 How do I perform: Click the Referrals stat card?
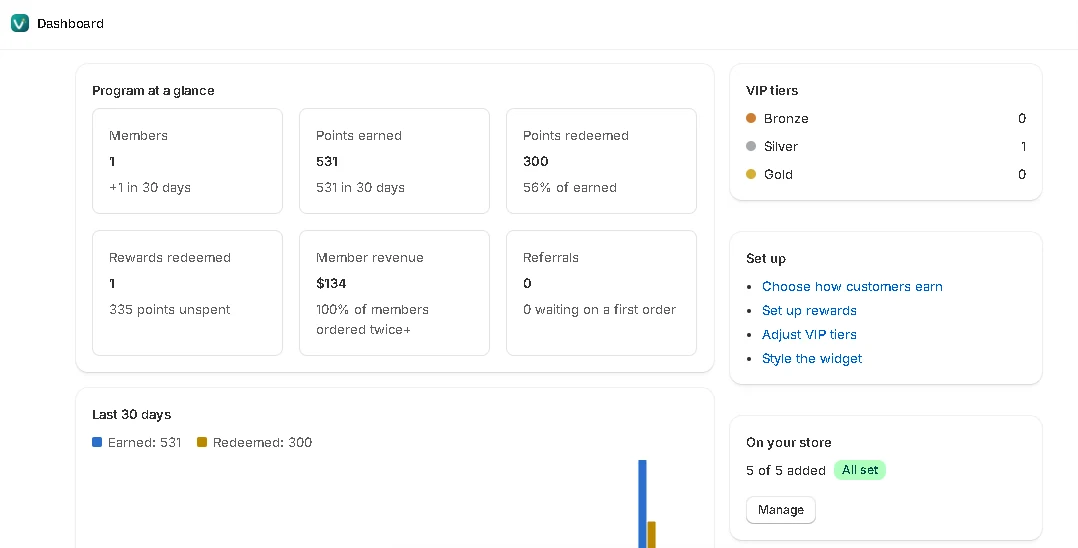pyautogui.click(x=602, y=293)
